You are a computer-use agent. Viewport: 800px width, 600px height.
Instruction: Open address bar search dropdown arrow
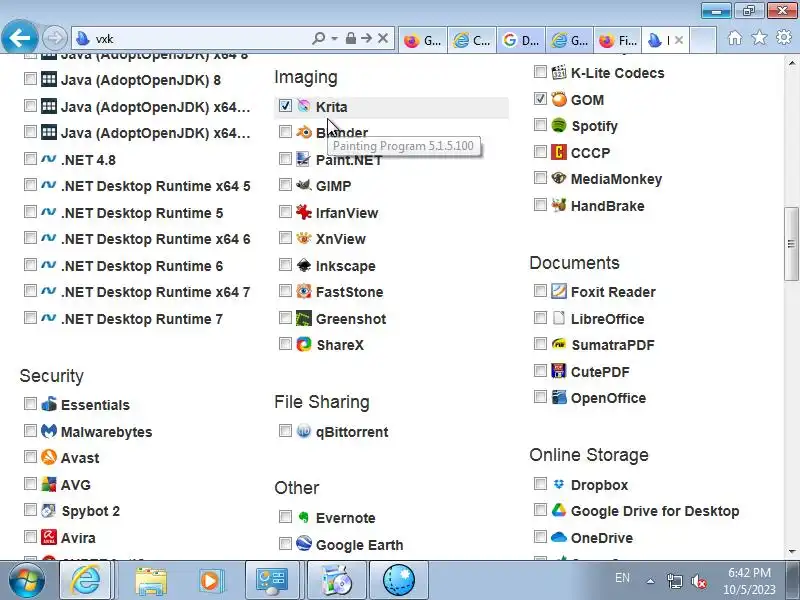335,38
